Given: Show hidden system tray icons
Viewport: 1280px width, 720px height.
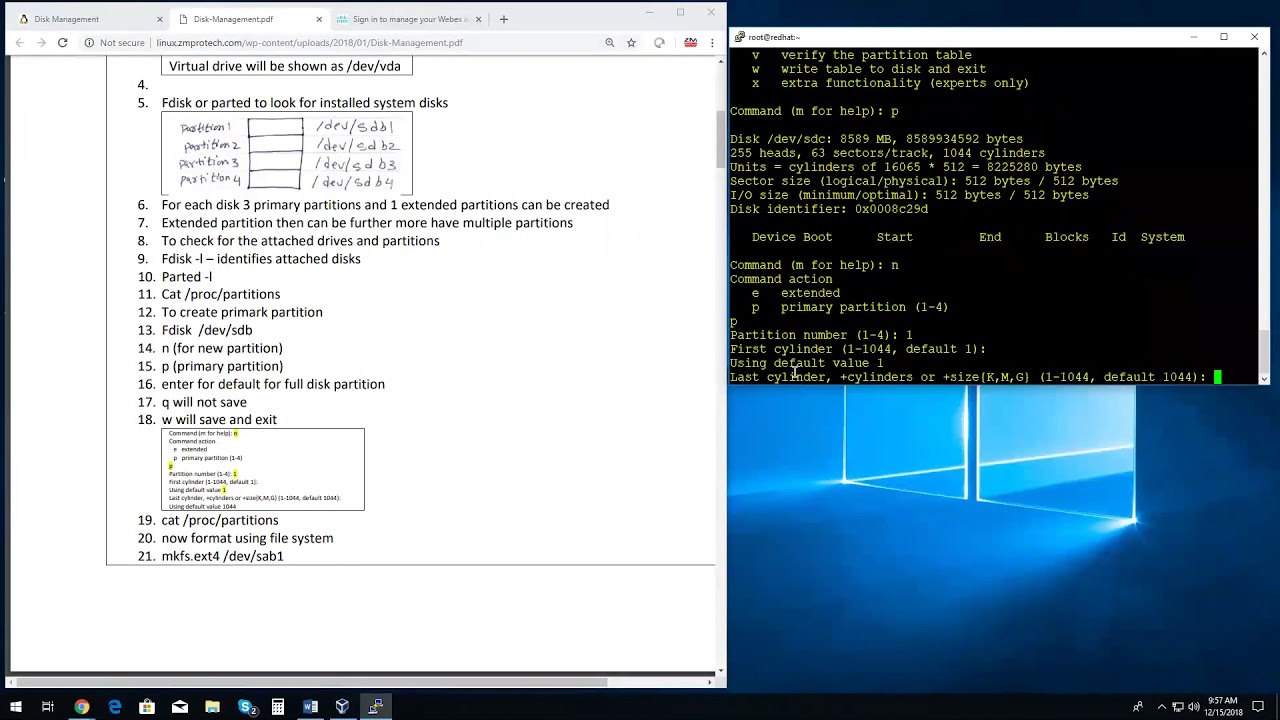Looking at the screenshot, I should pyautogui.click(x=1160, y=707).
